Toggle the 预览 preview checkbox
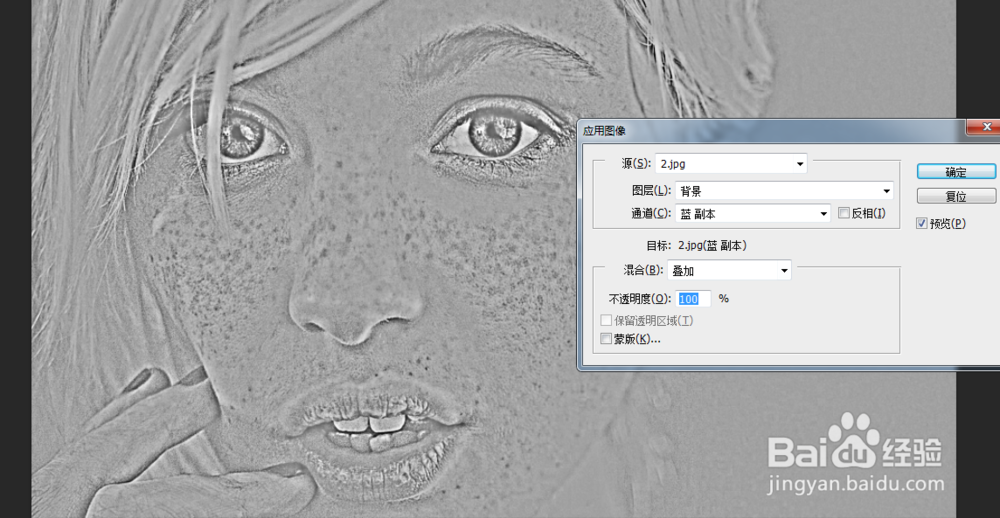Screen dimensions: 1000x518 [x=922, y=223]
